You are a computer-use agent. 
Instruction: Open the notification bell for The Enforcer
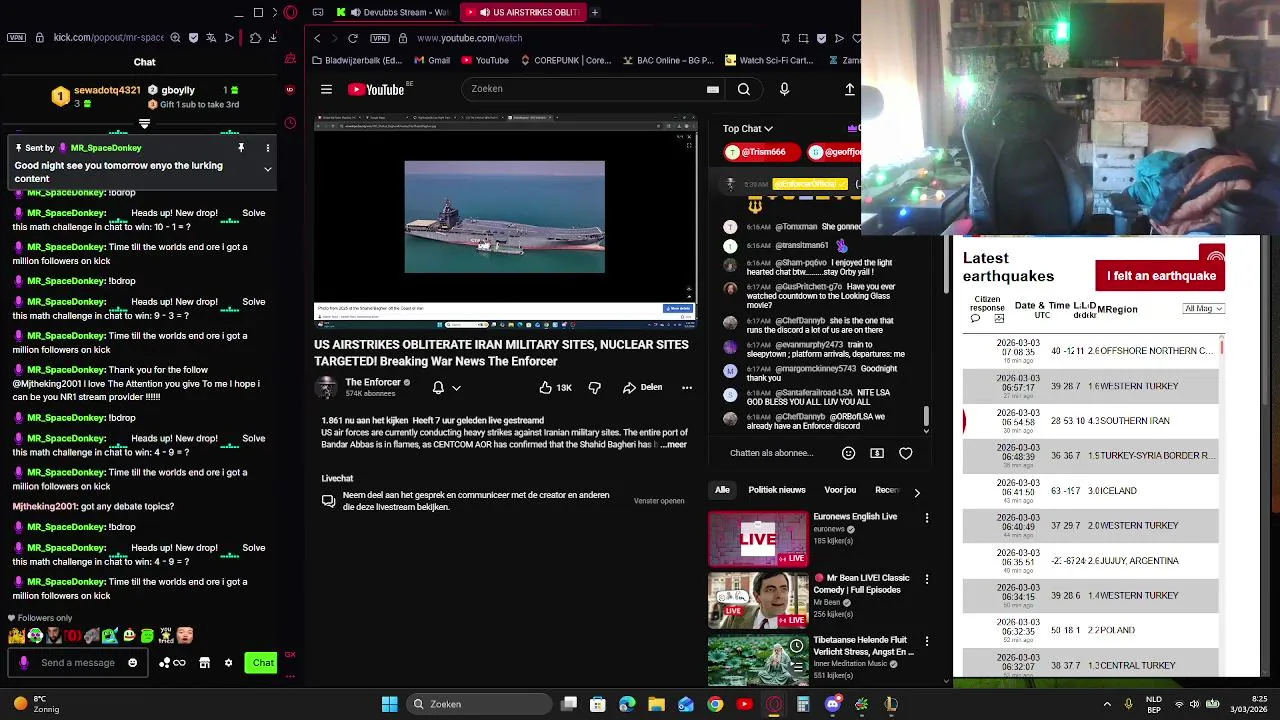438,387
